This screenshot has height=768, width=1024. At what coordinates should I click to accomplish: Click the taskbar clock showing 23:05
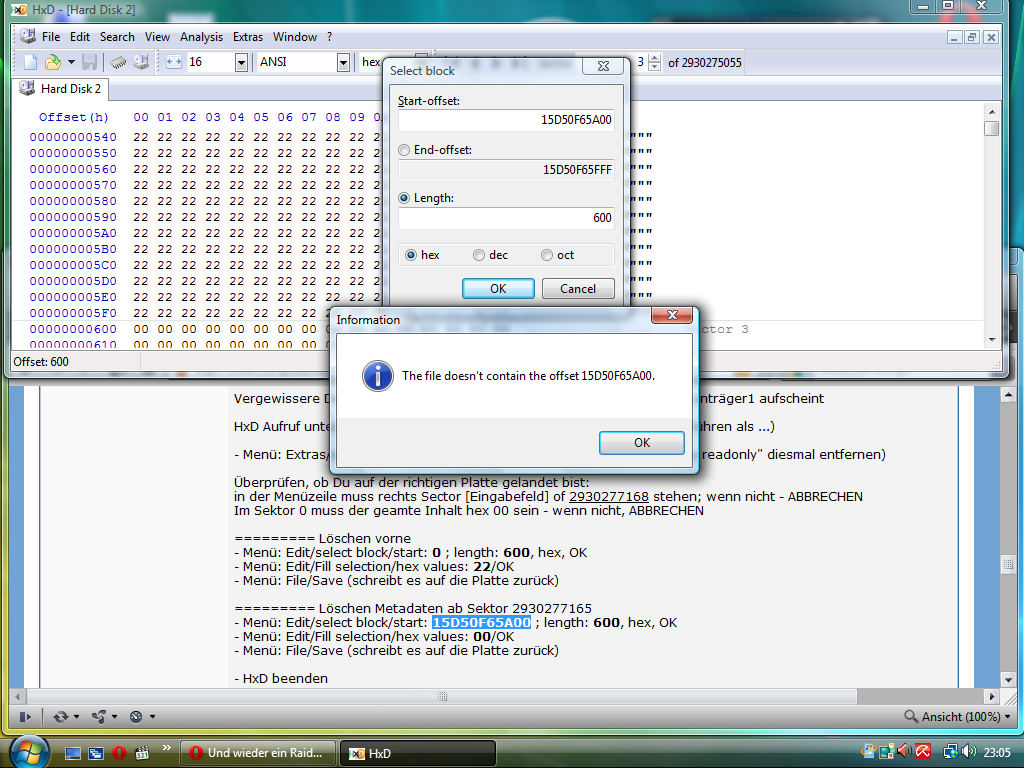click(x=997, y=752)
